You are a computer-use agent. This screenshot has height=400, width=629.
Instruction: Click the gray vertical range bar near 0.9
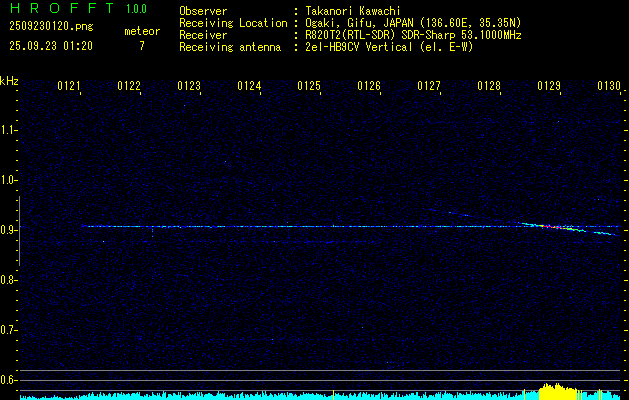(19, 231)
